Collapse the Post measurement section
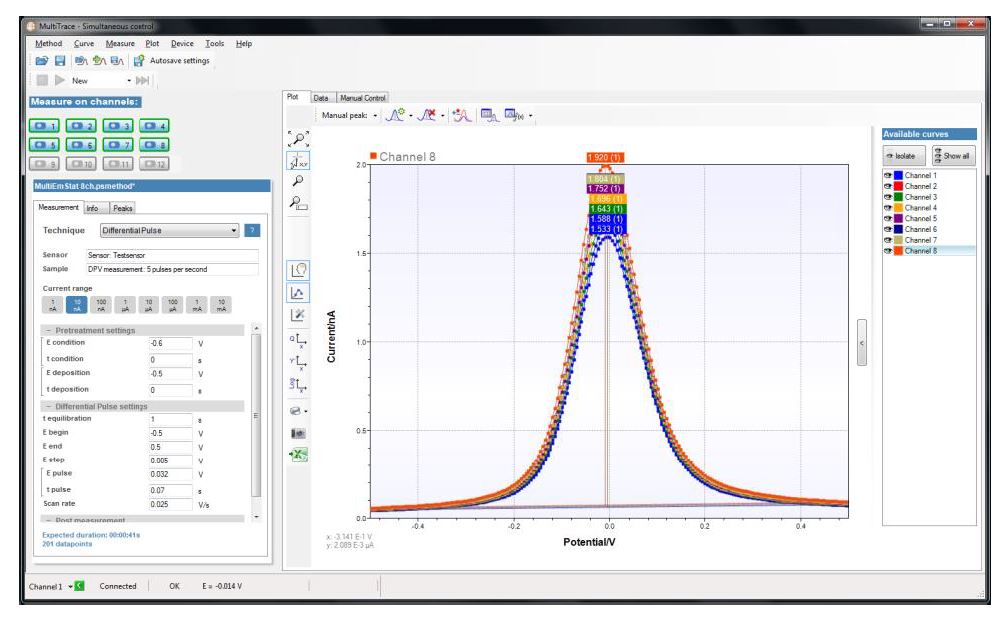Image resolution: width=1007 pixels, height=620 pixels. tap(48, 520)
